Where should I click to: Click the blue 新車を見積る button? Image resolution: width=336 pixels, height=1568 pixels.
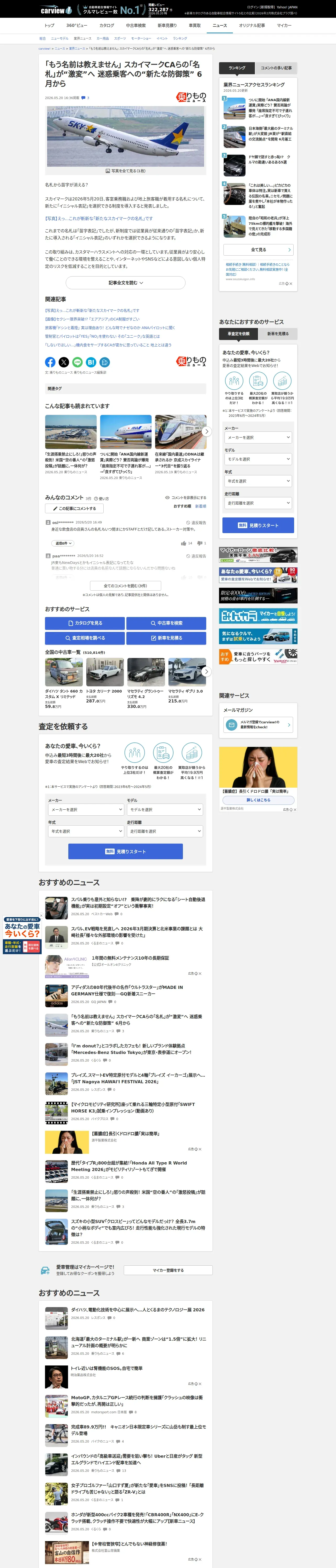click(166, 638)
